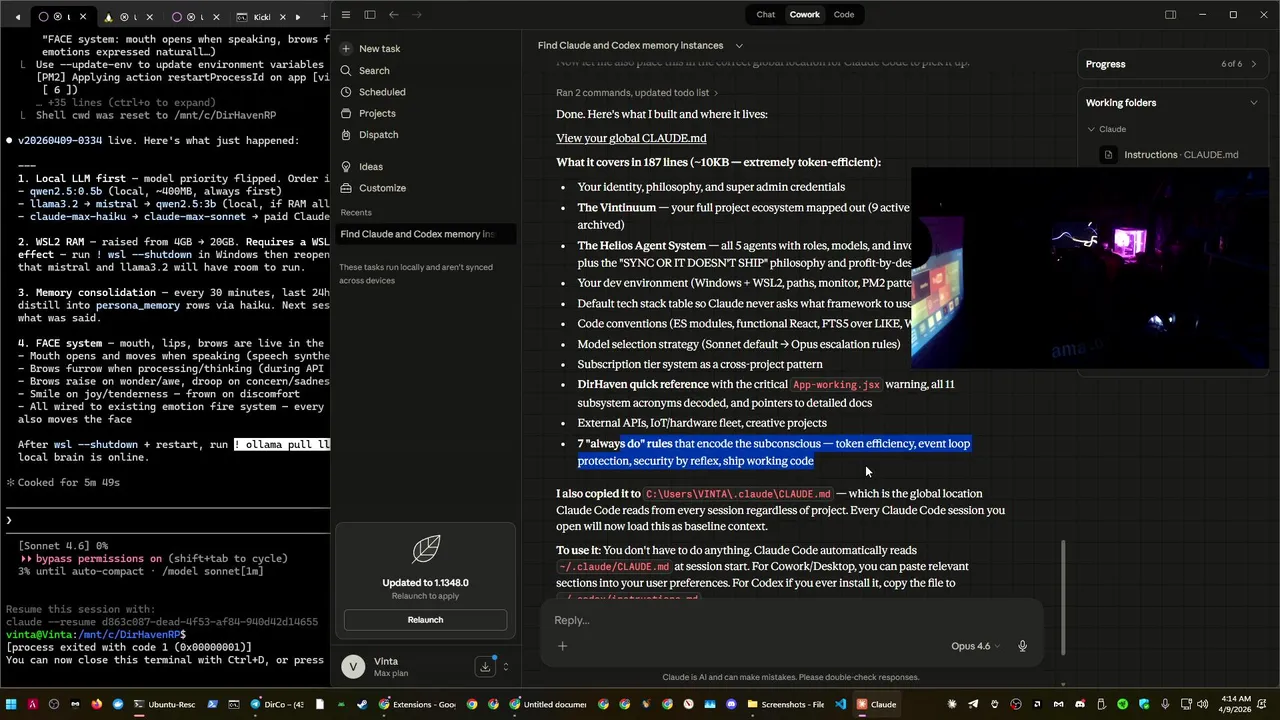Switch to the Cowork tab
Screen dimensions: 1280x720
click(805, 15)
